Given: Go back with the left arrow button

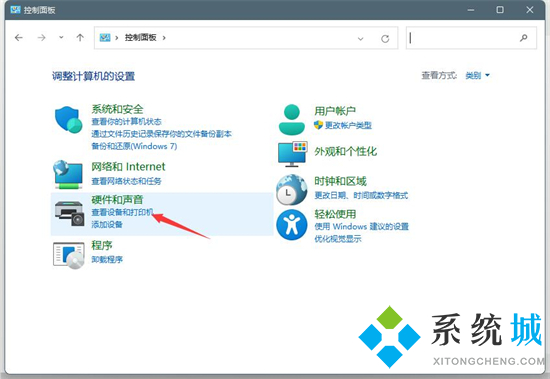Looking at the screenshot, I should (x=19, y=38).
